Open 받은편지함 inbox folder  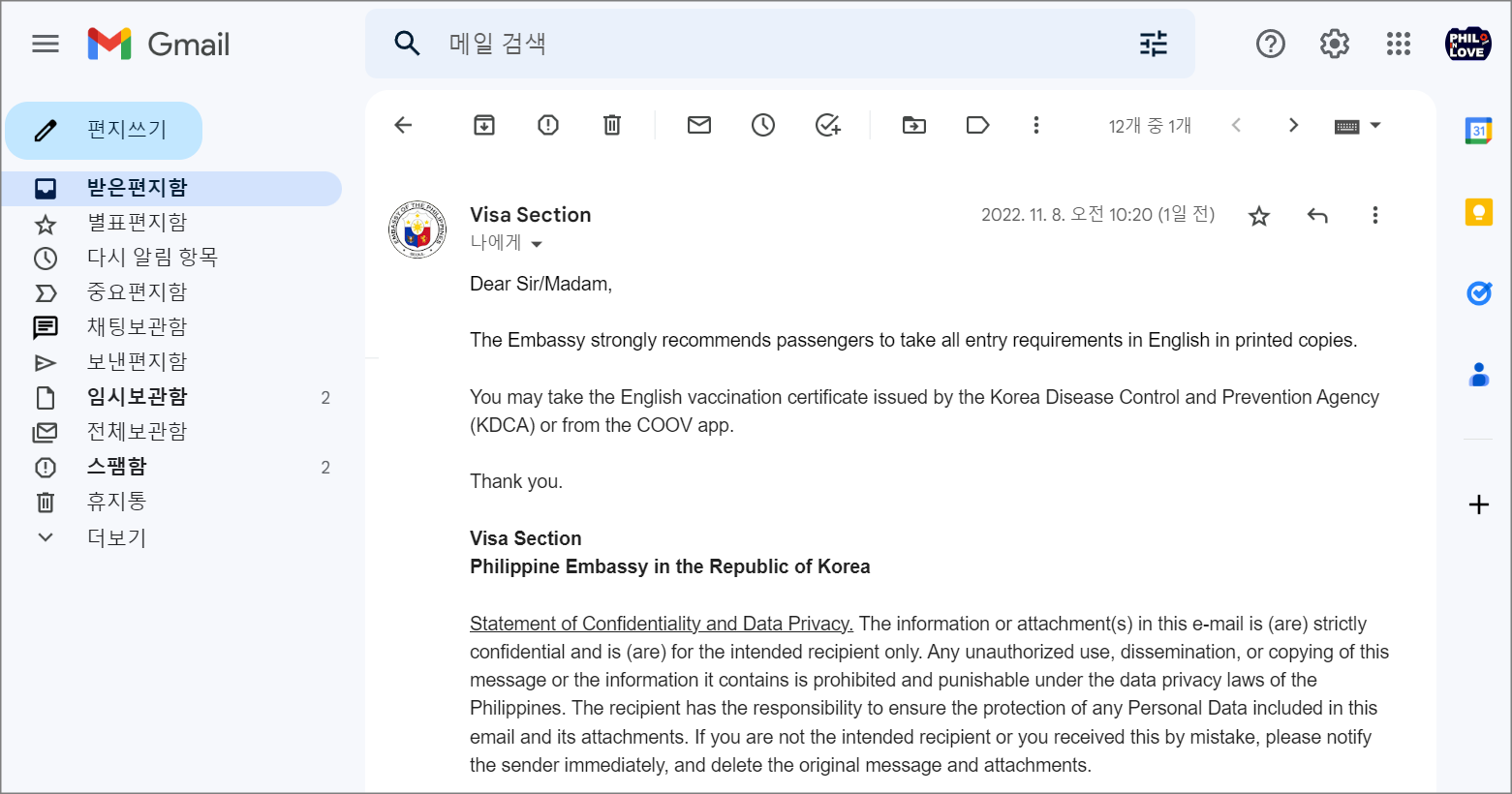pyautogui.click(x=172, y=188)
